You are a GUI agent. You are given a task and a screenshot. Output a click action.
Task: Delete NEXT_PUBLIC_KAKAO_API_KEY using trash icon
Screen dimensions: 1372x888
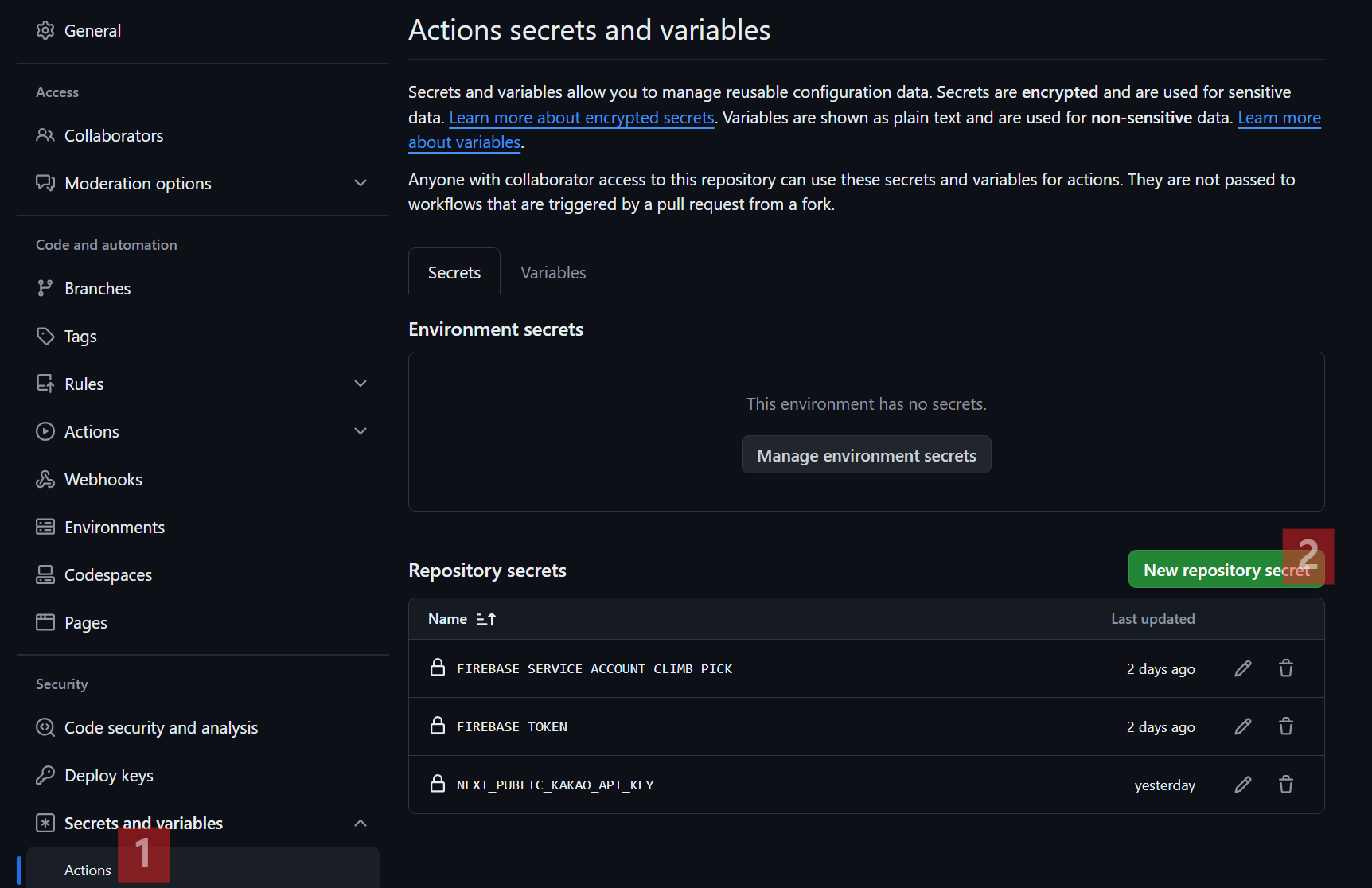pos(1286,785)
